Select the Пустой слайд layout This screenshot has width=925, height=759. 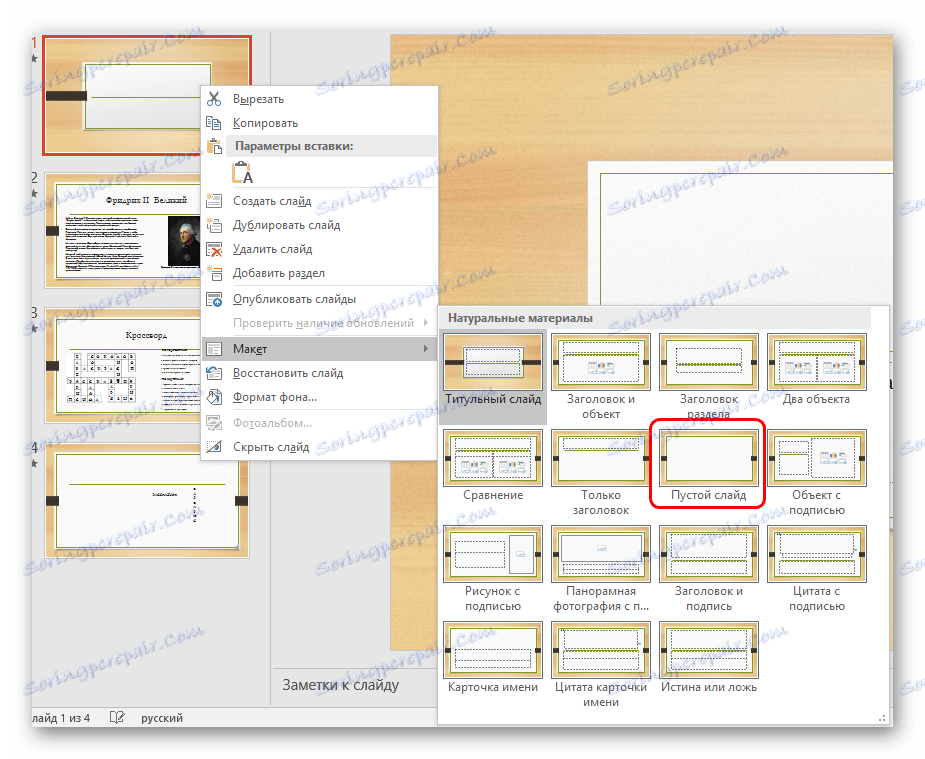point(709,467)
